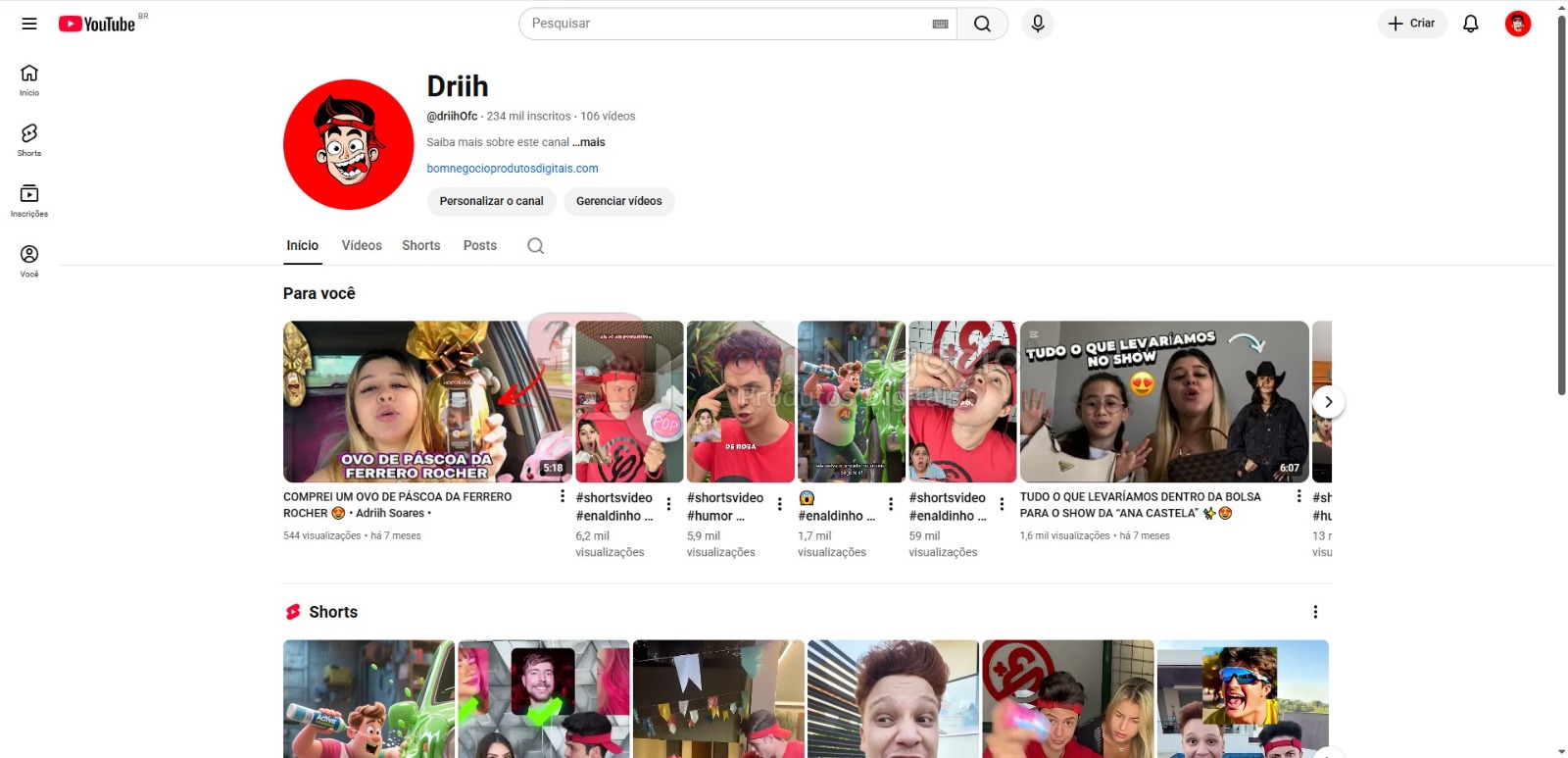This screenshot has height=758, width=1568.
Task: Switch to the Vídeos tab
Action: 362,246
